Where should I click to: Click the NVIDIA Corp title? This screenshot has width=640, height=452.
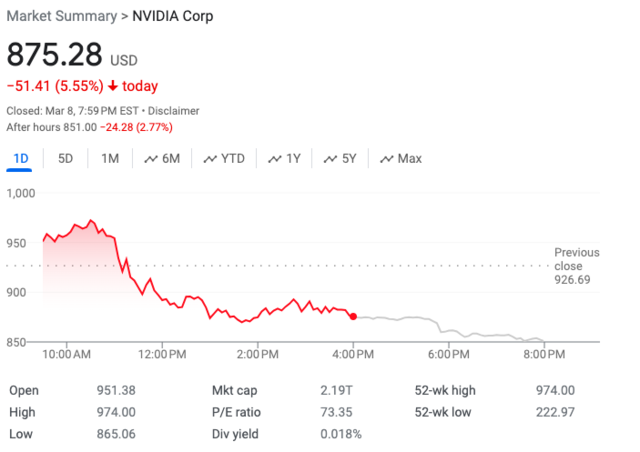[x=172, y=17]
